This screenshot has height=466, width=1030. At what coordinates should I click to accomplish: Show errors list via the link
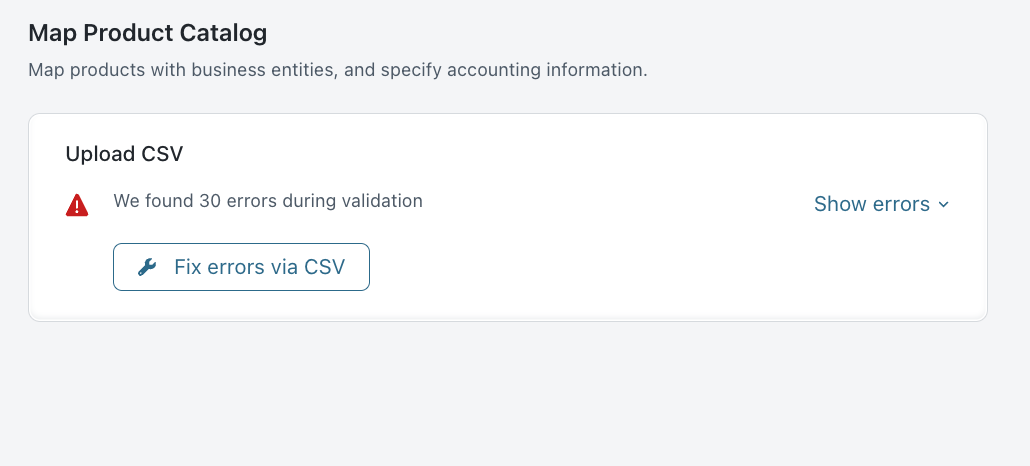(x=871, y=204)
